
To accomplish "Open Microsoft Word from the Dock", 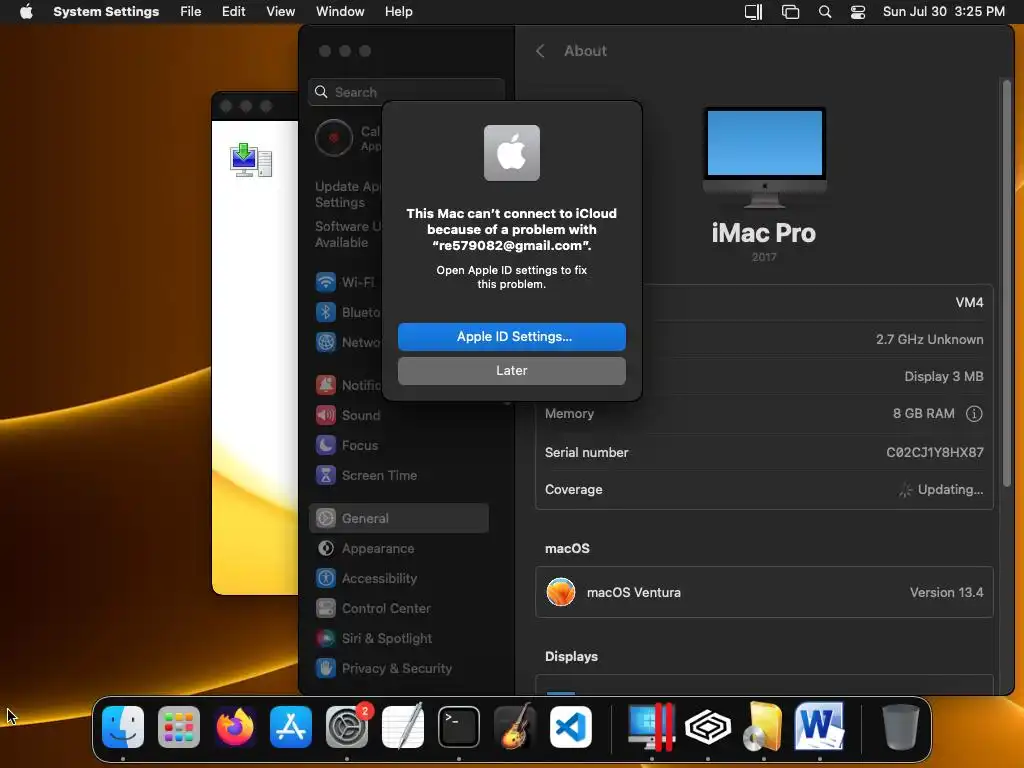I will [819, 727].
